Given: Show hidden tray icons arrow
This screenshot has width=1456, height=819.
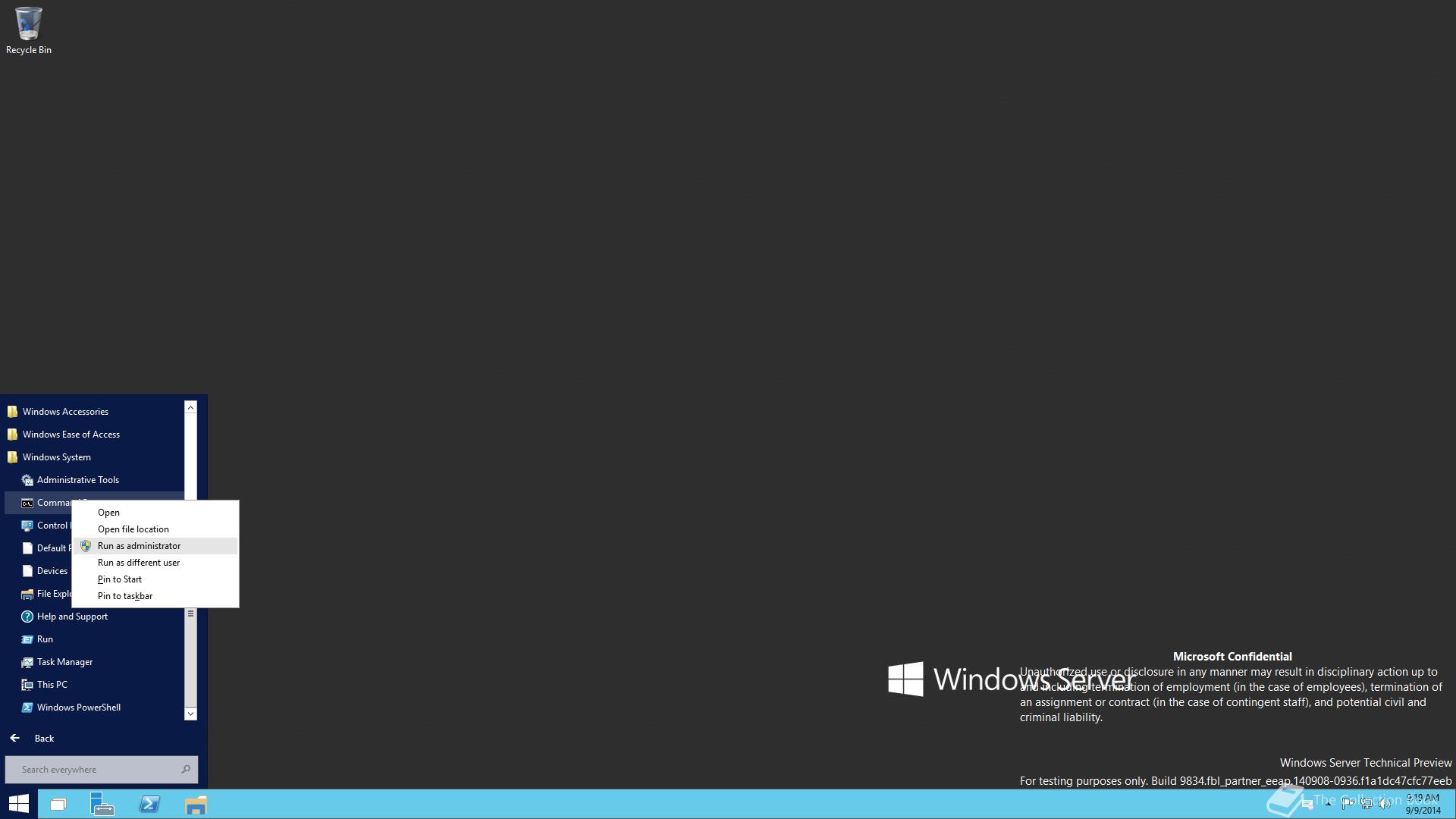Looking at the screenshot, I should tap(1329, 804).
